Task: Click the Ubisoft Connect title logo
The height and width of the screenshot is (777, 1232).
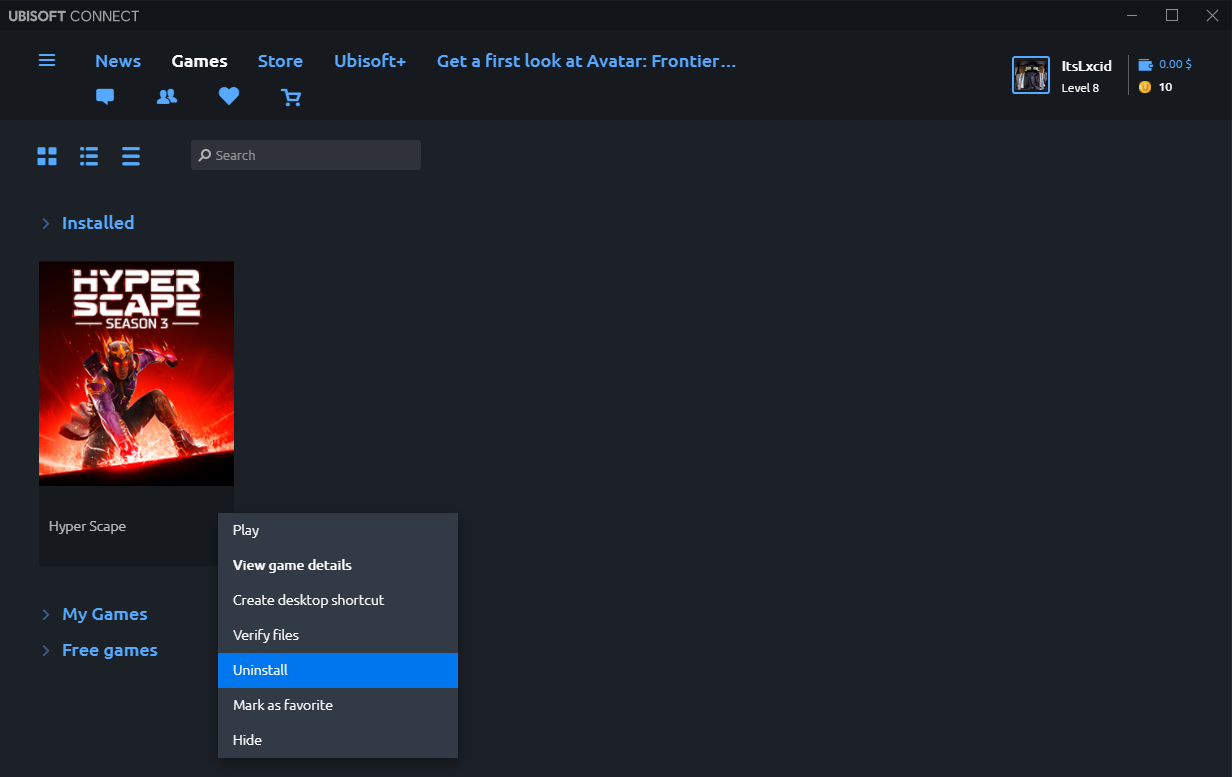Action: [x=74, y=16]
